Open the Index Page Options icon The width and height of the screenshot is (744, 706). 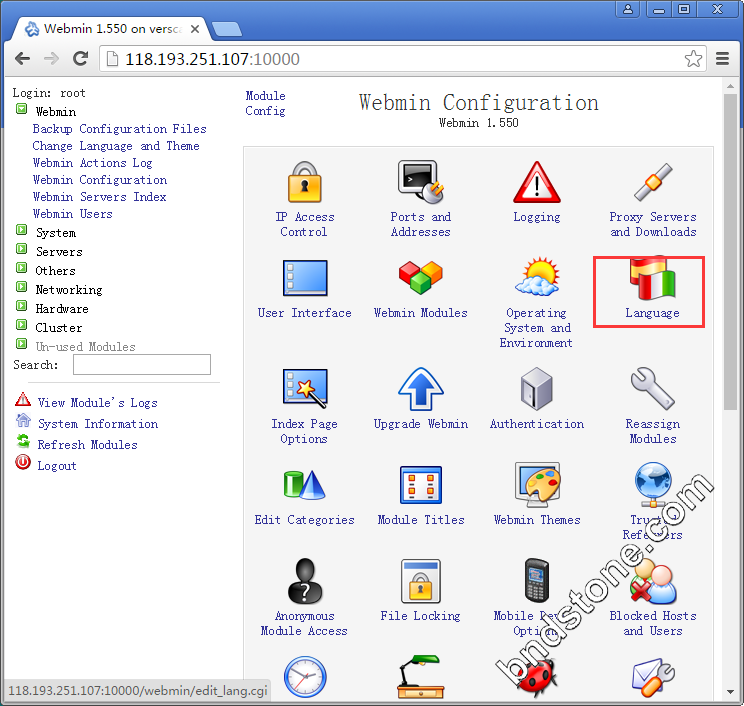305,388
